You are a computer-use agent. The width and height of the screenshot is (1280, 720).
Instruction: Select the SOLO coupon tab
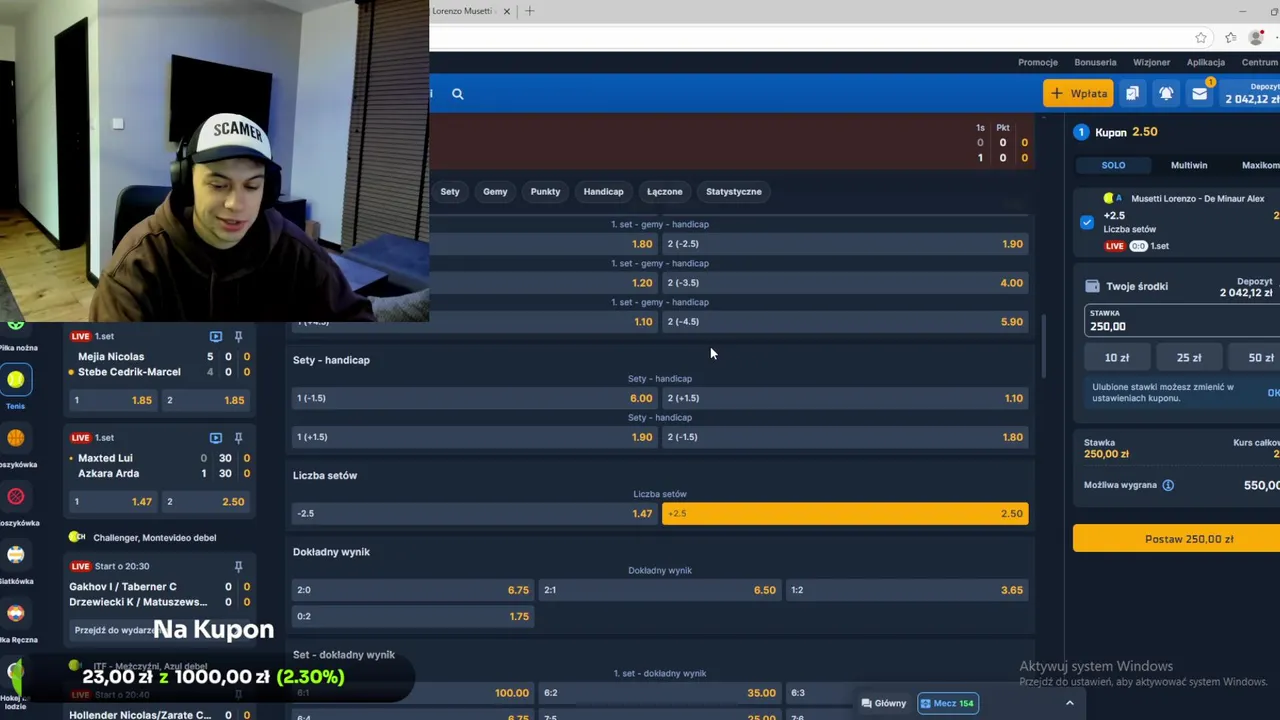coord(1113,165)
